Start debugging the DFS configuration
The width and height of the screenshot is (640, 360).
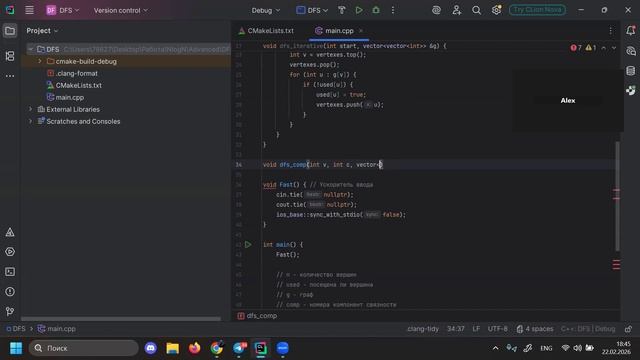click(x=376, y=10)
